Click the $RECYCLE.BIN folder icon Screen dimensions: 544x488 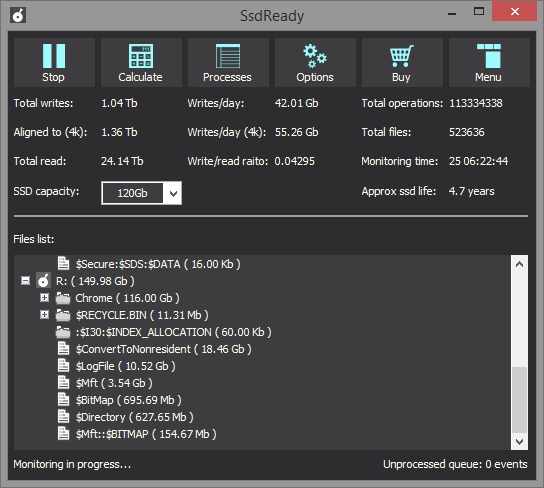[63, 315]
